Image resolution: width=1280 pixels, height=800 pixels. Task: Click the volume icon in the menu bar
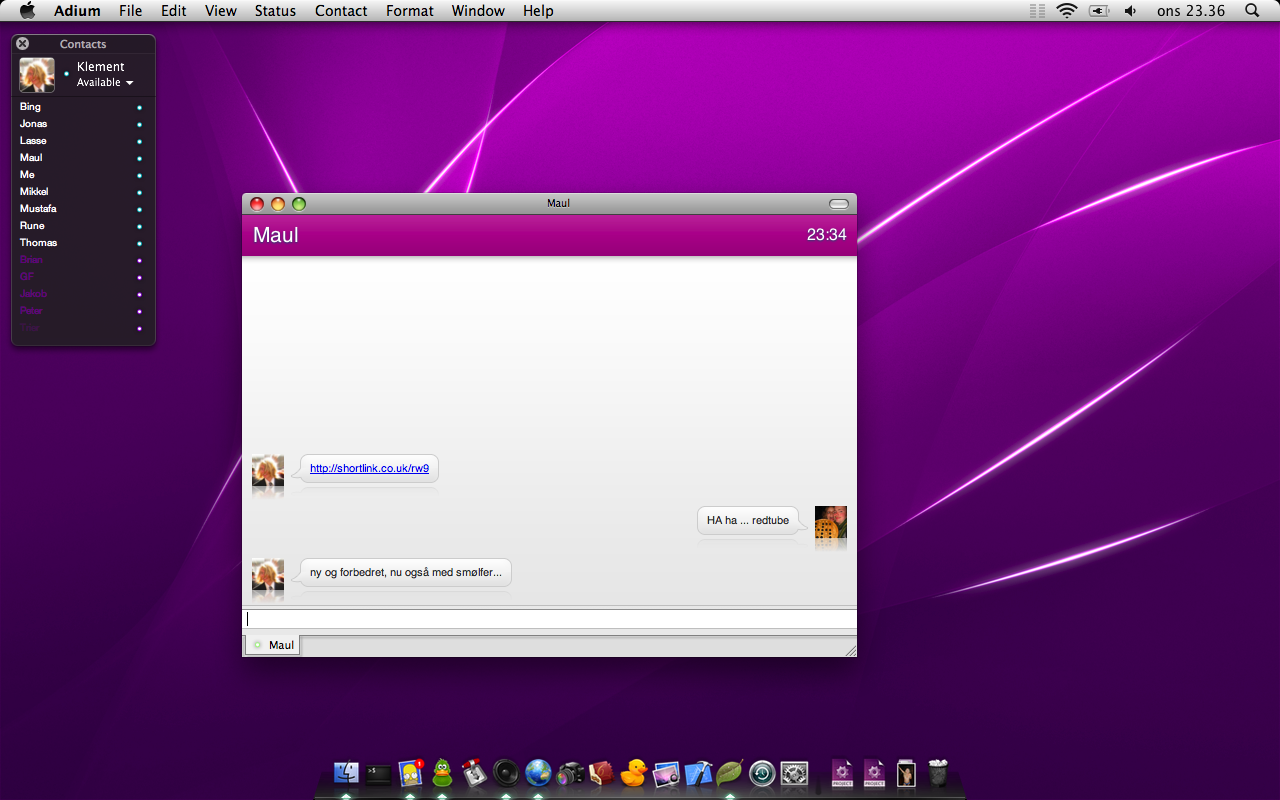click(1130, 11)
